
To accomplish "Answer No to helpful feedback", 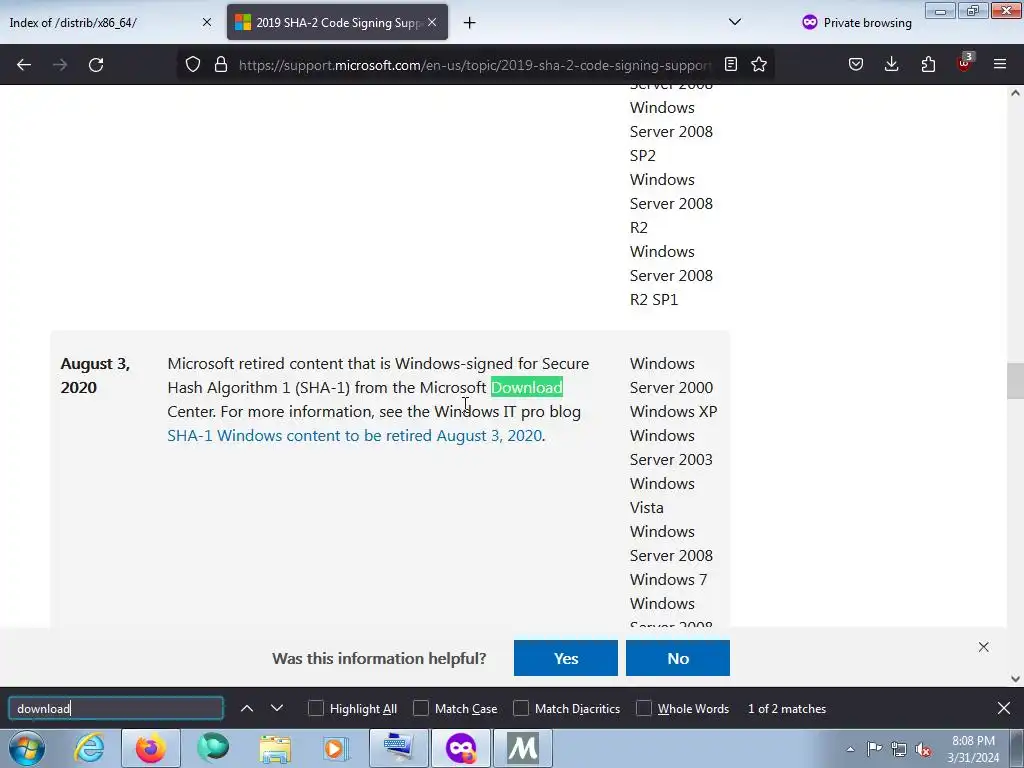I will (678, 658).
